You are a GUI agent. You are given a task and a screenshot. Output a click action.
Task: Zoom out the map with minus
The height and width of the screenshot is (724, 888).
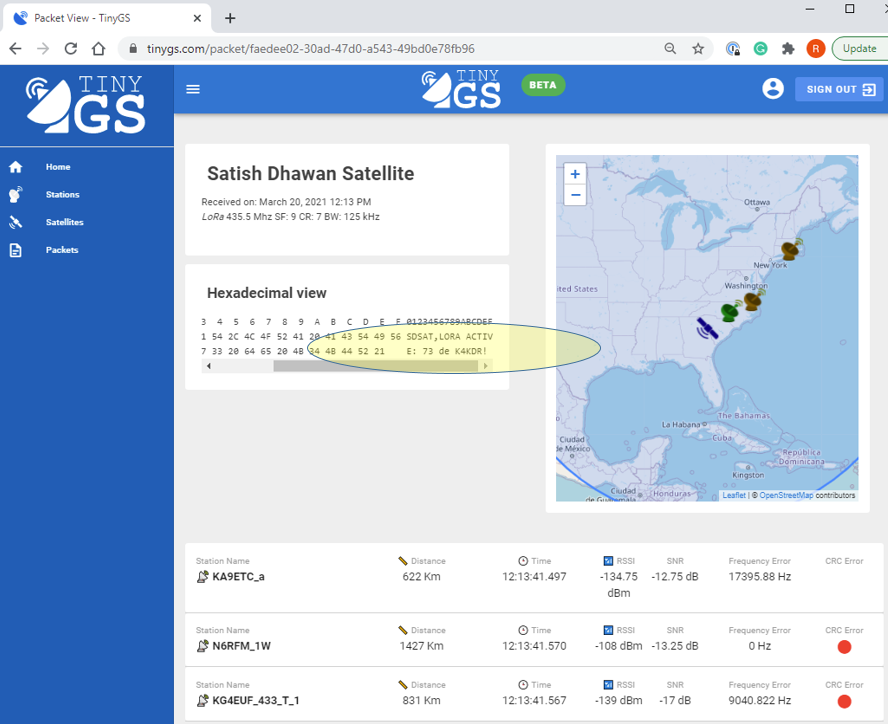click(x=575, y=195)
